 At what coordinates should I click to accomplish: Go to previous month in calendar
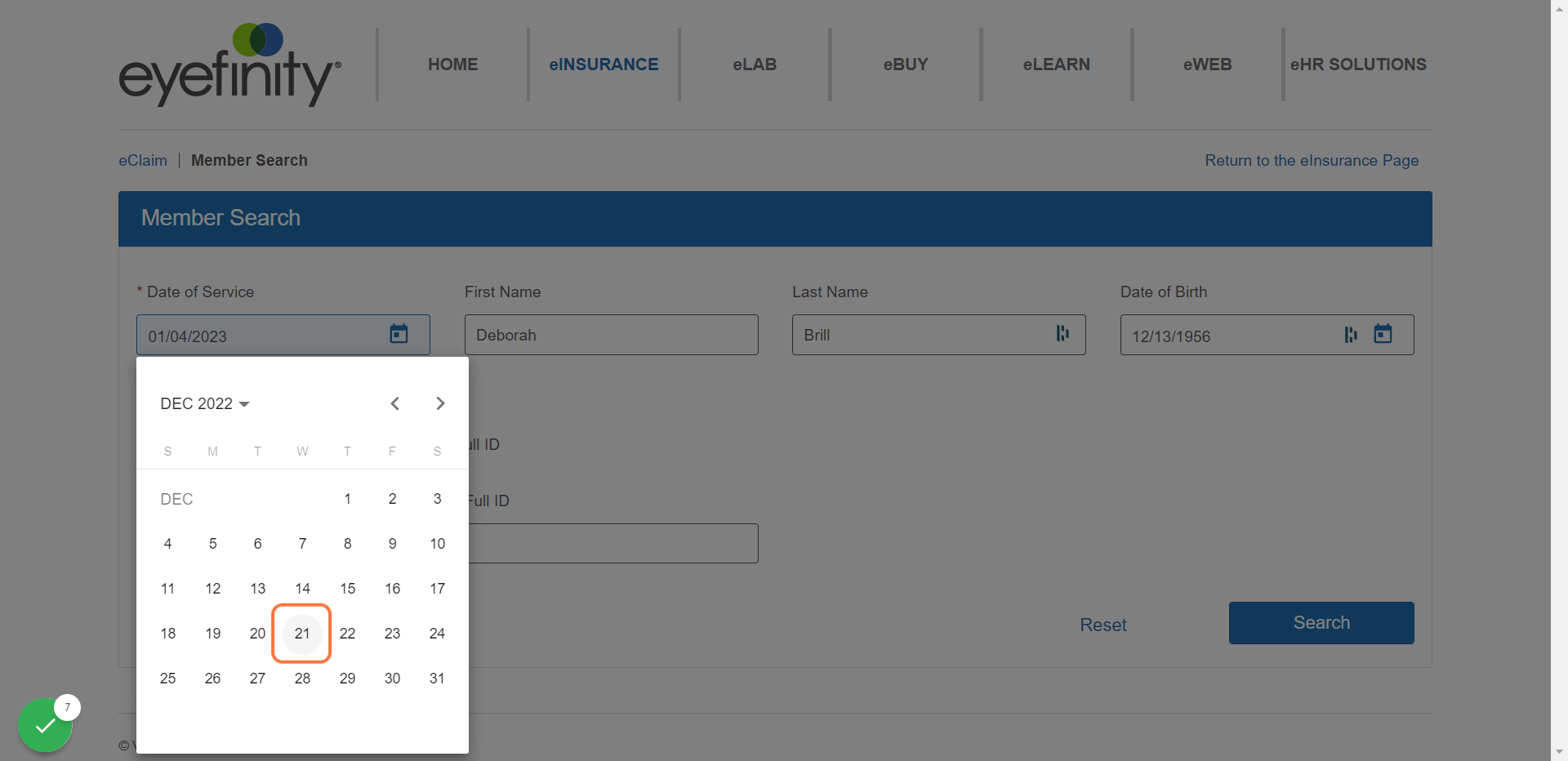pos(395,403)
